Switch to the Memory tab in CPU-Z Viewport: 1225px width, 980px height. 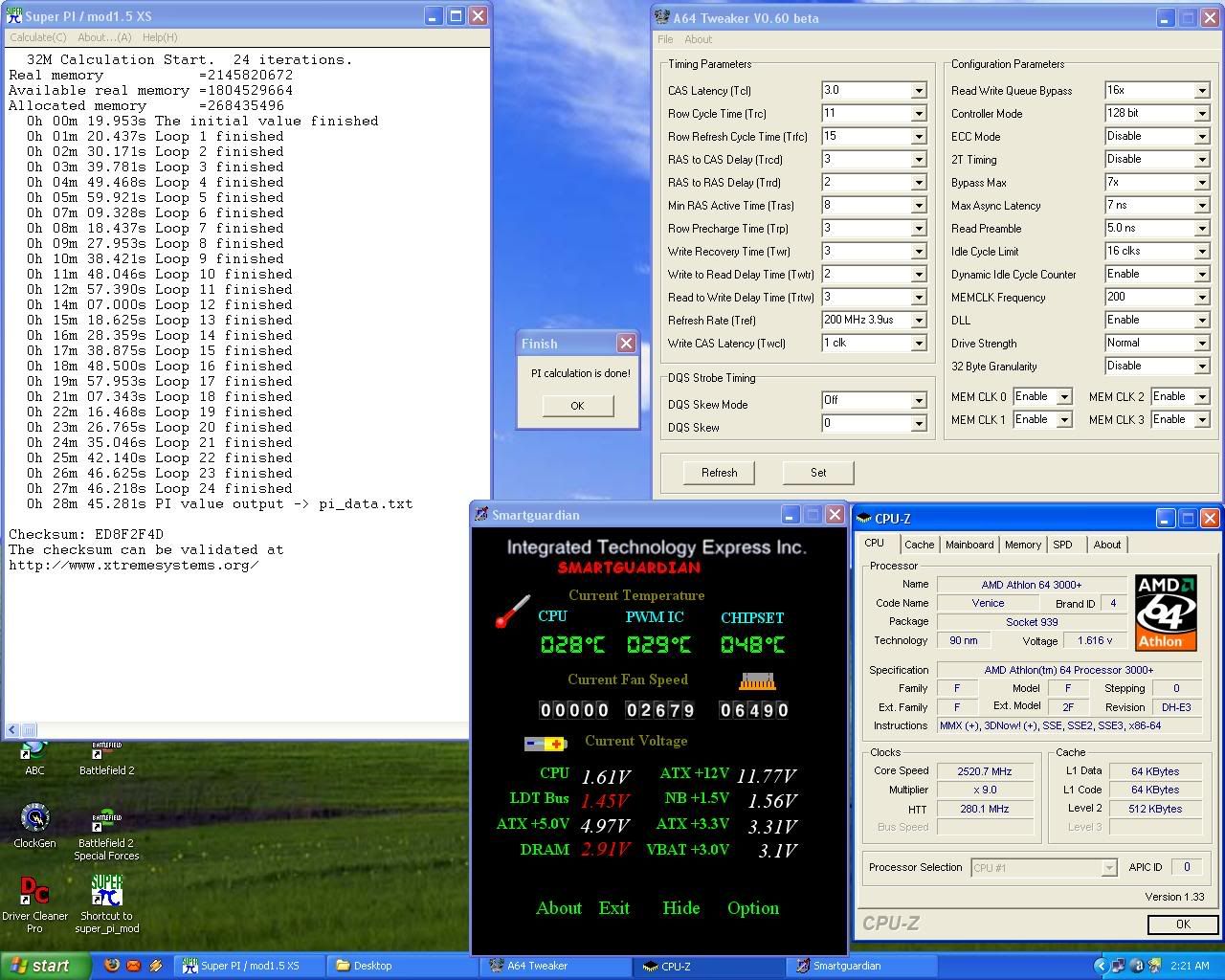point(1022,545)
